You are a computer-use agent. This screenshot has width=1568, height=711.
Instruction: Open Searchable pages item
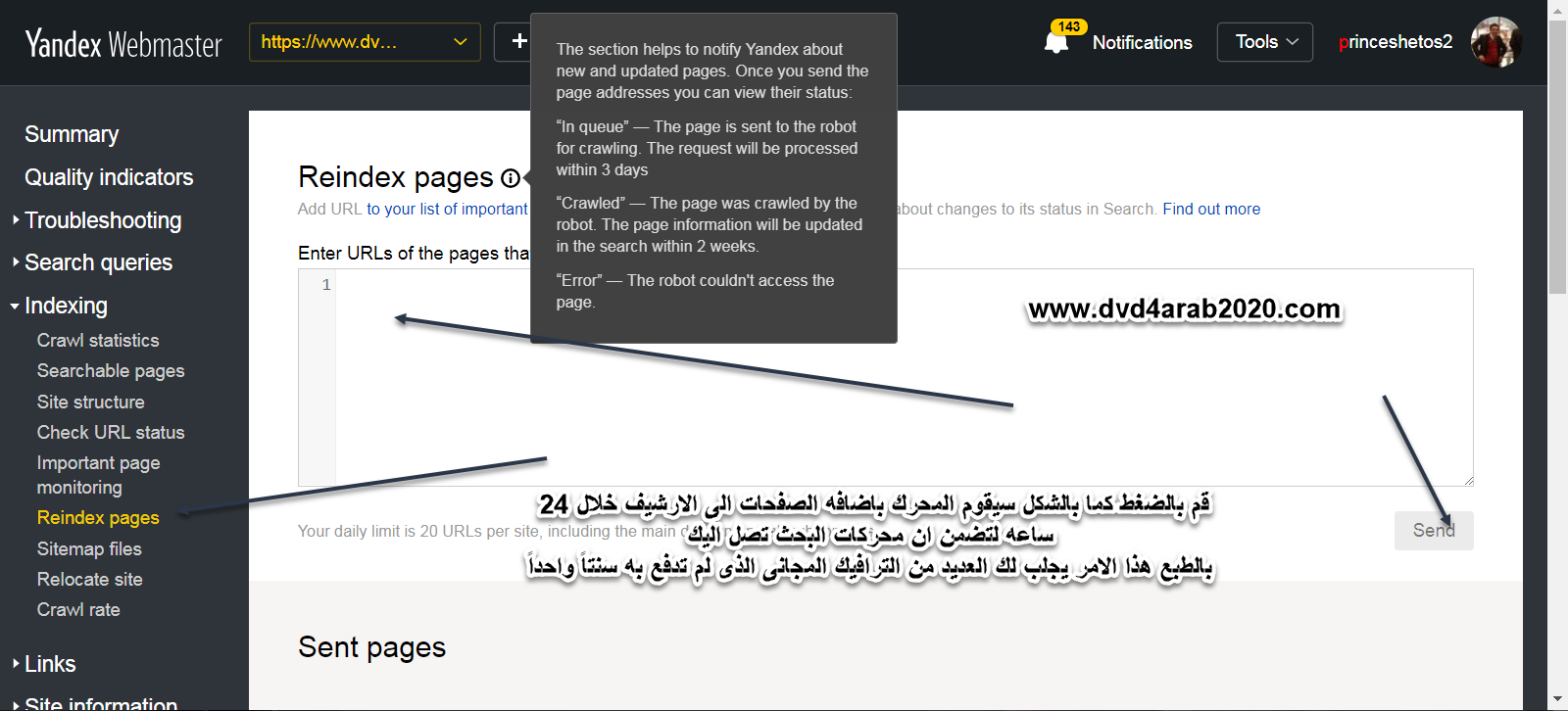click(x=111, y=370)
